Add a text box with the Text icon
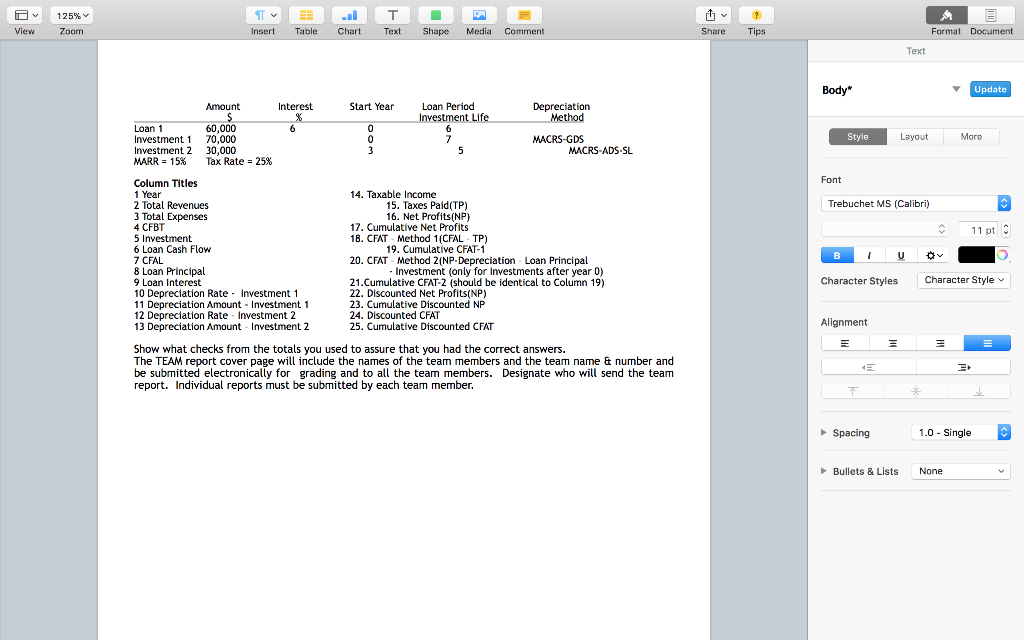Viewport: 1024px width, 640px height. pos(391,16)
